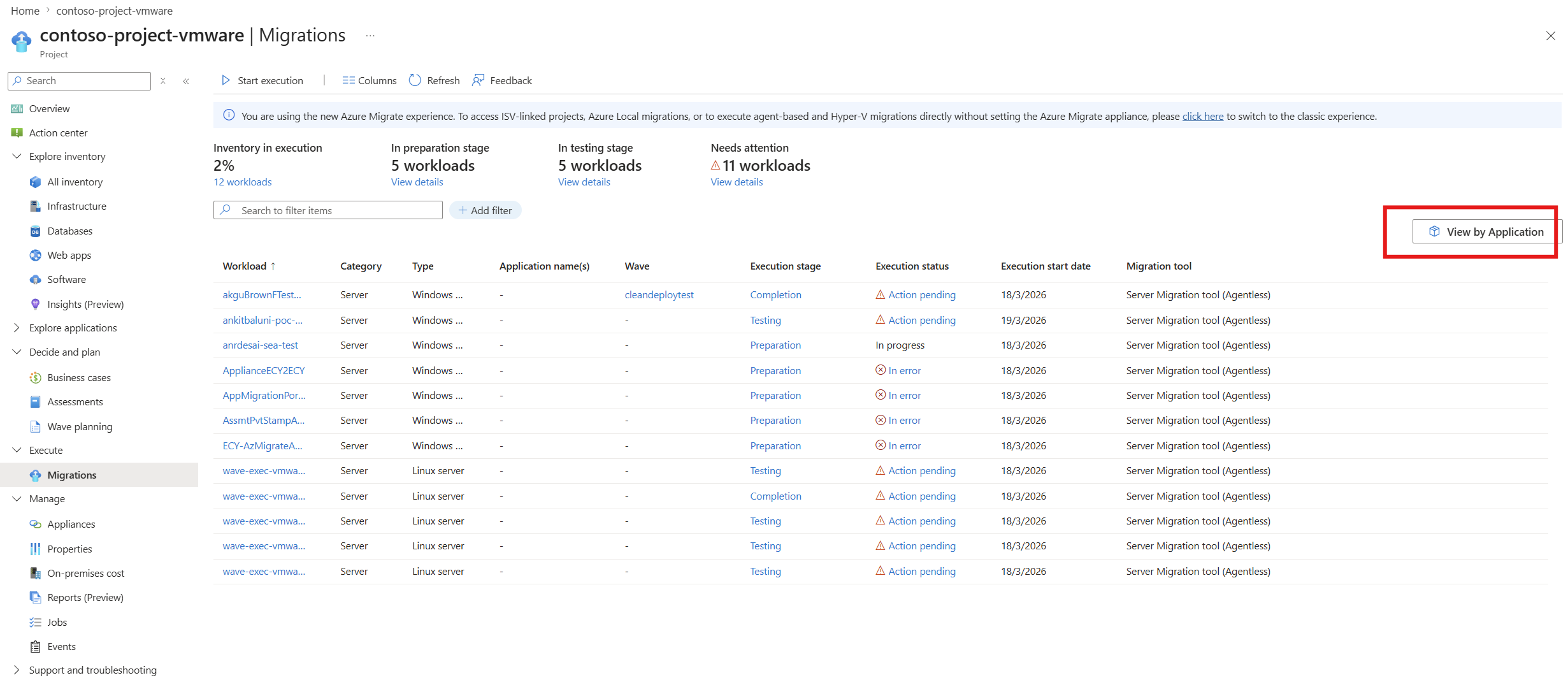Select Events in sidebar
Image resolution: width=1568 pixels, height=694 pixels.
(62, 647)
